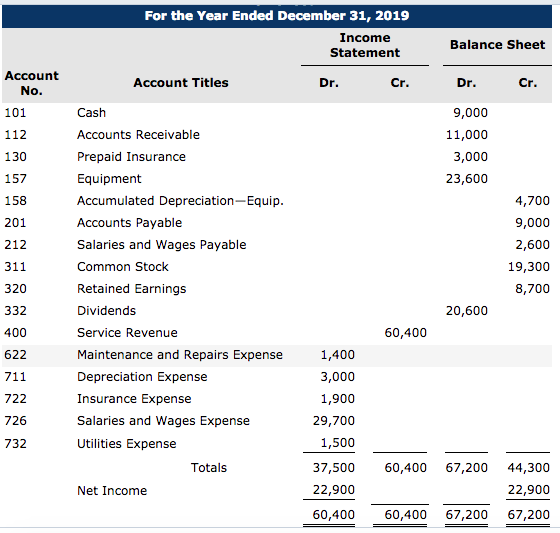Viewport: 560px width, 533px height.
Task: Click the Totals row label
Action: 209,468
